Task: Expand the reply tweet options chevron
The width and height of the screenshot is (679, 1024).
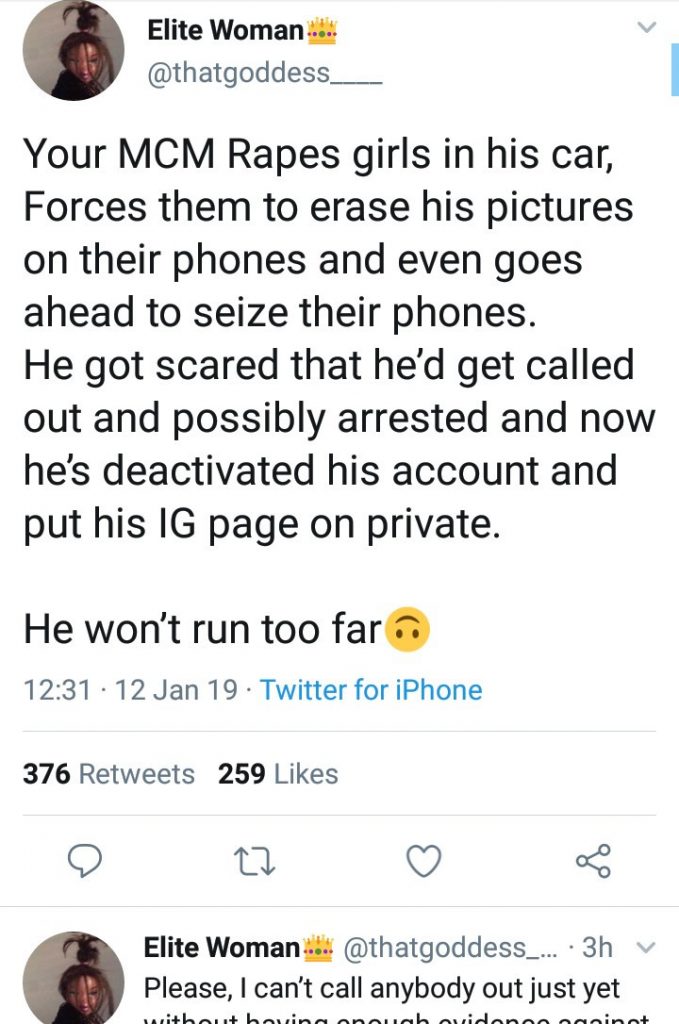Action: 646,946
